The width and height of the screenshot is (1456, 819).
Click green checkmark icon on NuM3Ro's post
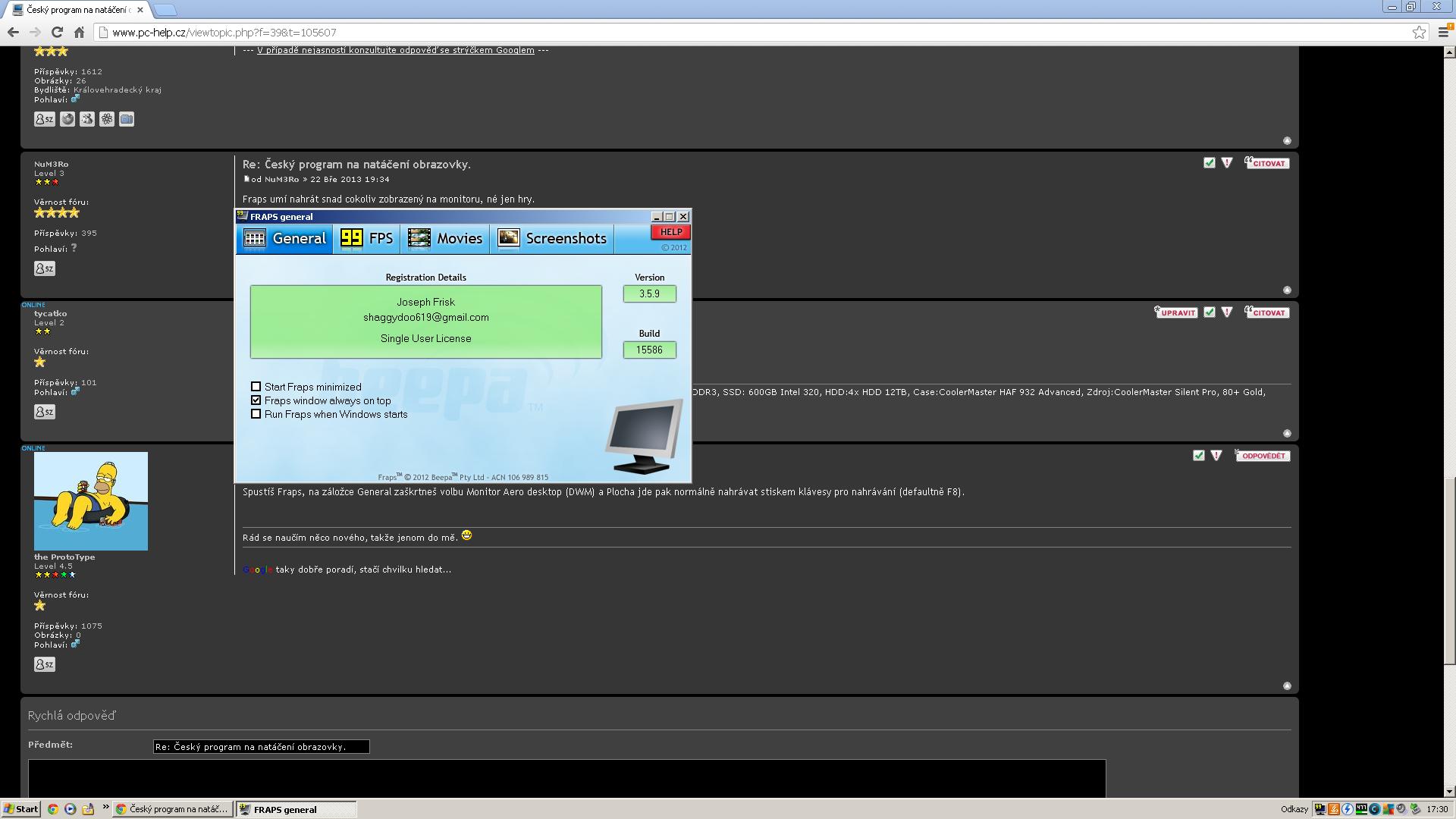(1210, 163)
